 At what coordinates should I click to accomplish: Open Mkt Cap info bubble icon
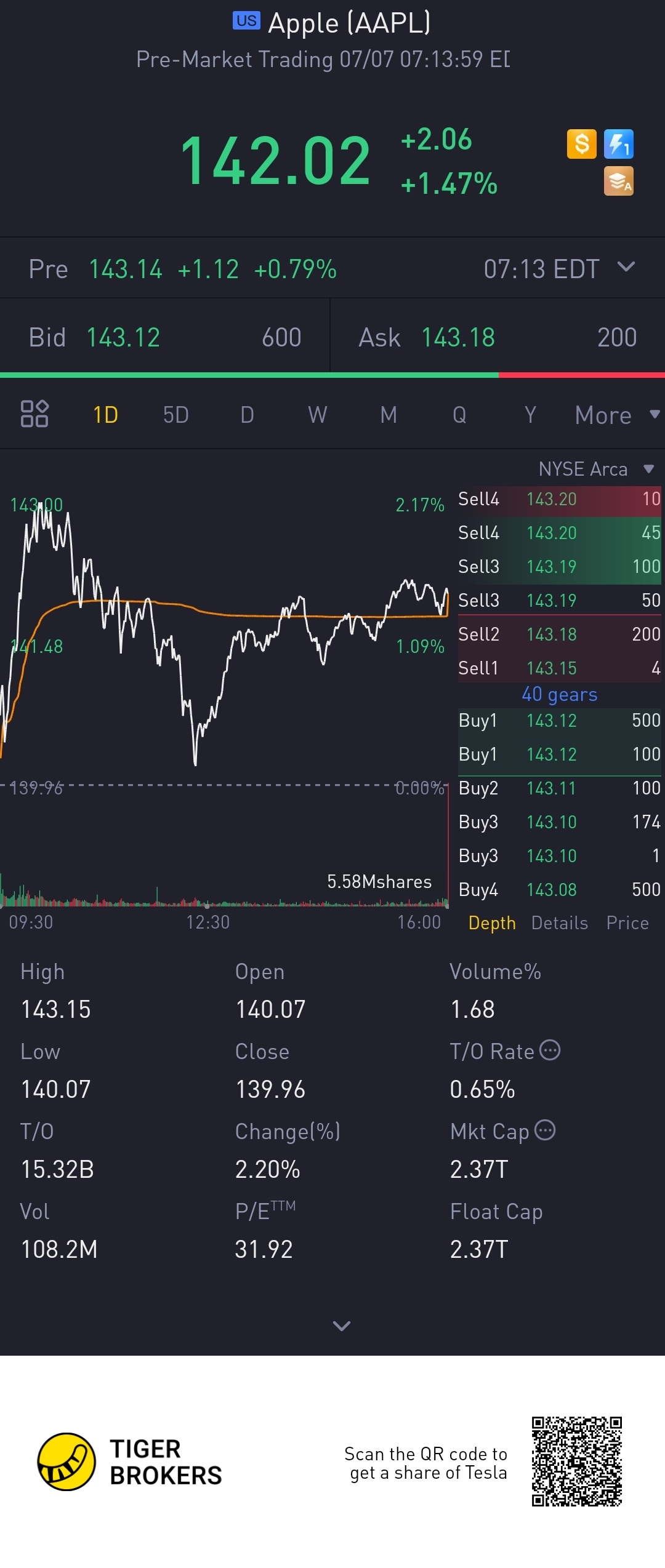pyautogui.click(x=545, y=1130)
